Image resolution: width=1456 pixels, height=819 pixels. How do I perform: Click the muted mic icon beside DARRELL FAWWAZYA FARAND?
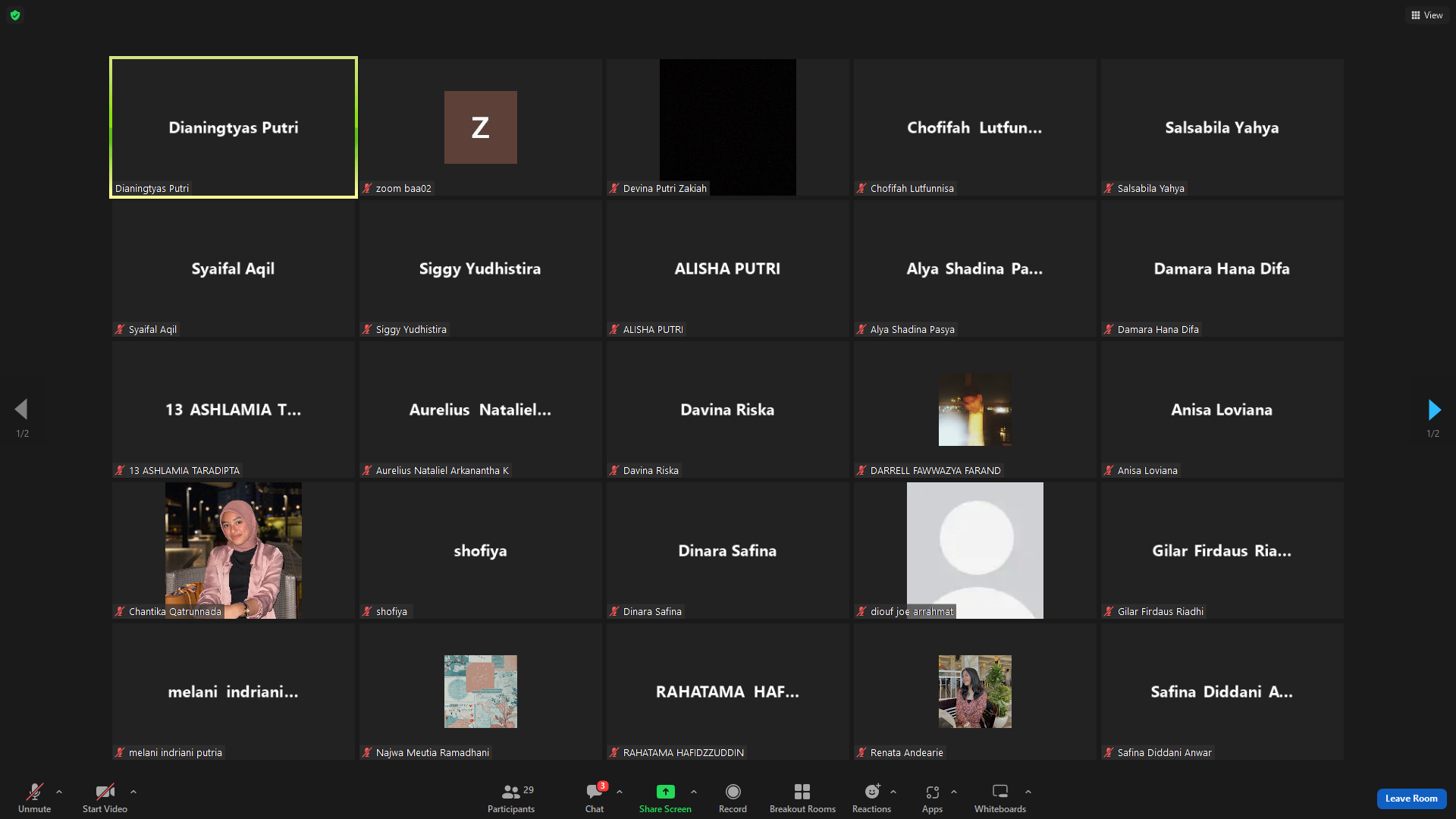pyautogui.click(x=861, y=470)
